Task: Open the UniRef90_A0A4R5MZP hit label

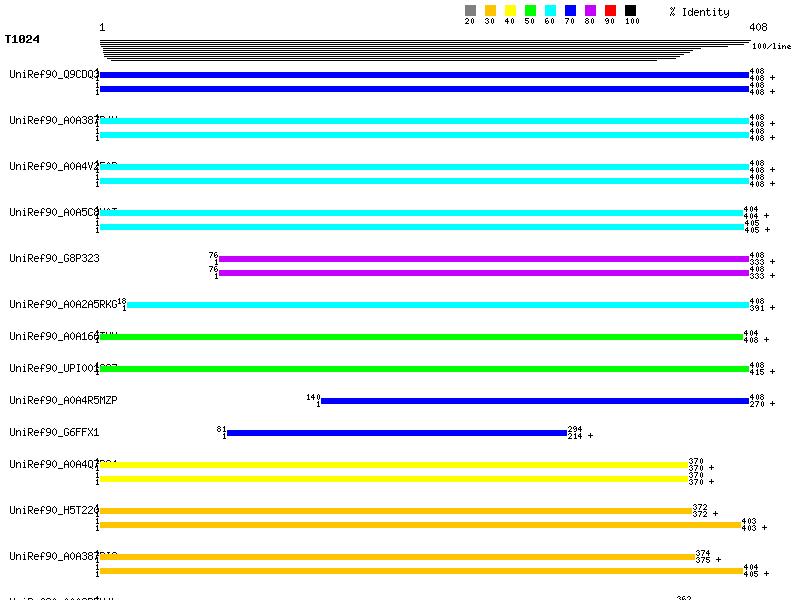Action: 63,401
